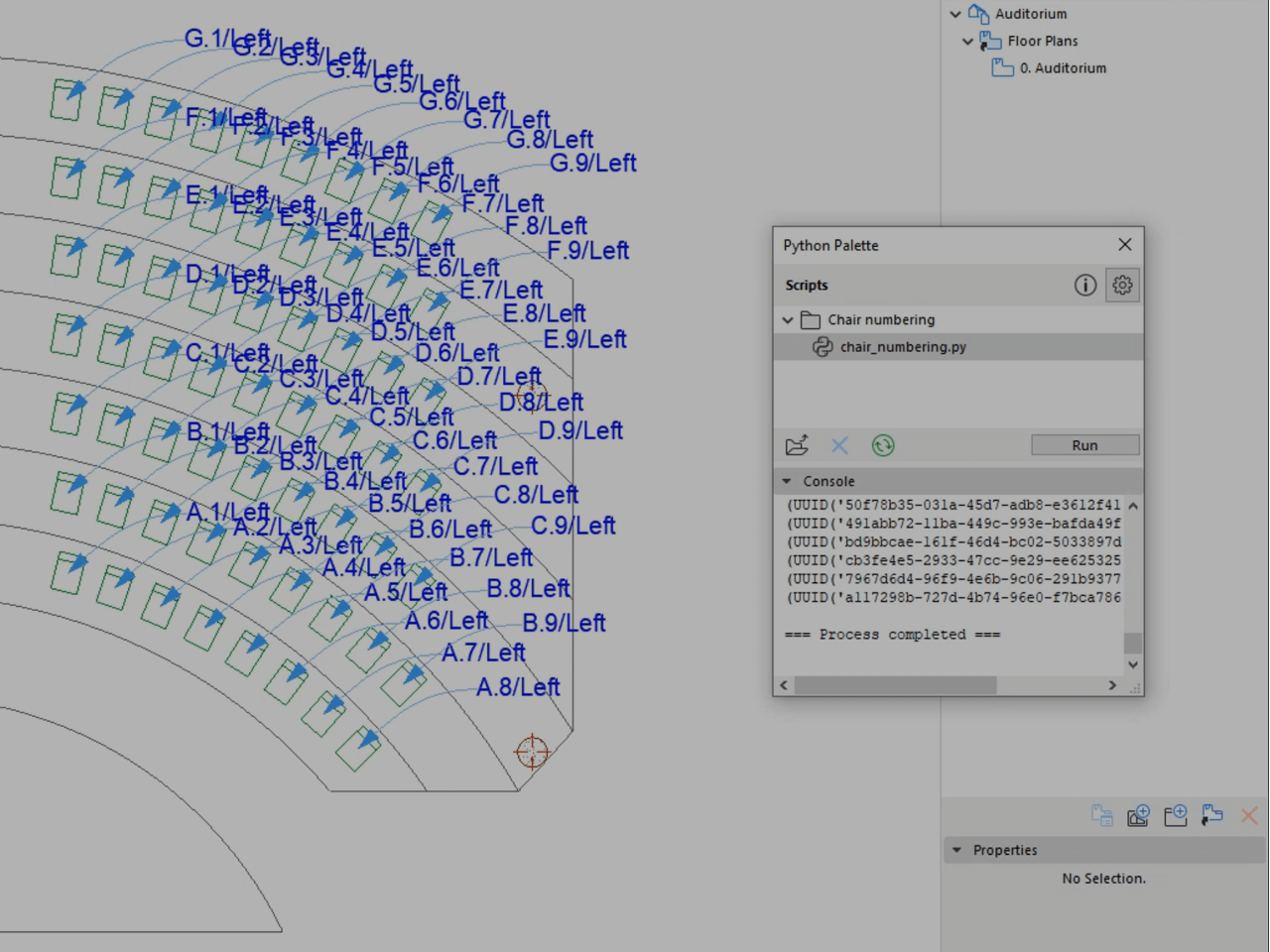1270x952 pixels.
Task: Click the view settings icon
Action: click(1101, 815)
